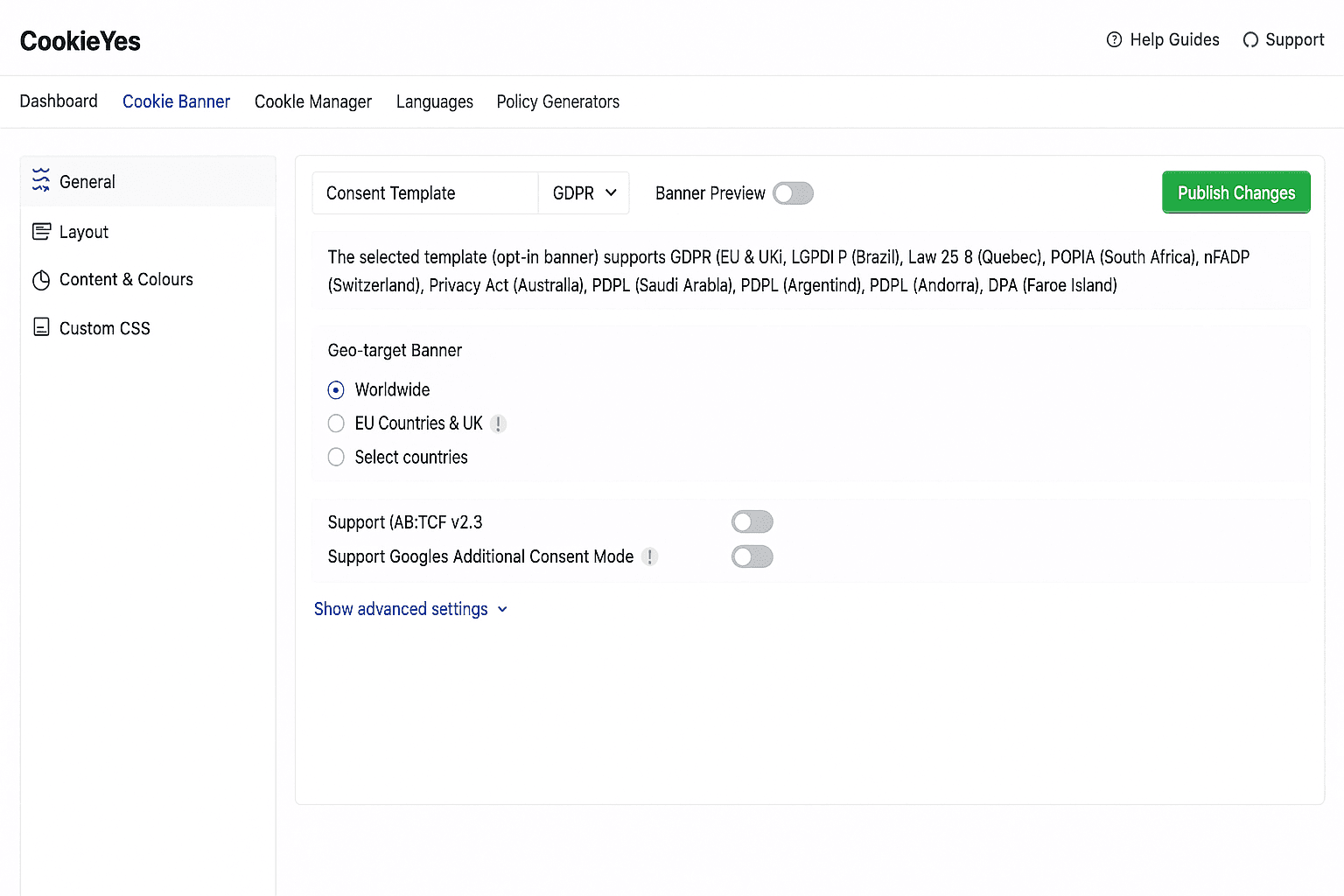Click the Layout sidebar icon
1344x896 pixels.
coord(41,232)
